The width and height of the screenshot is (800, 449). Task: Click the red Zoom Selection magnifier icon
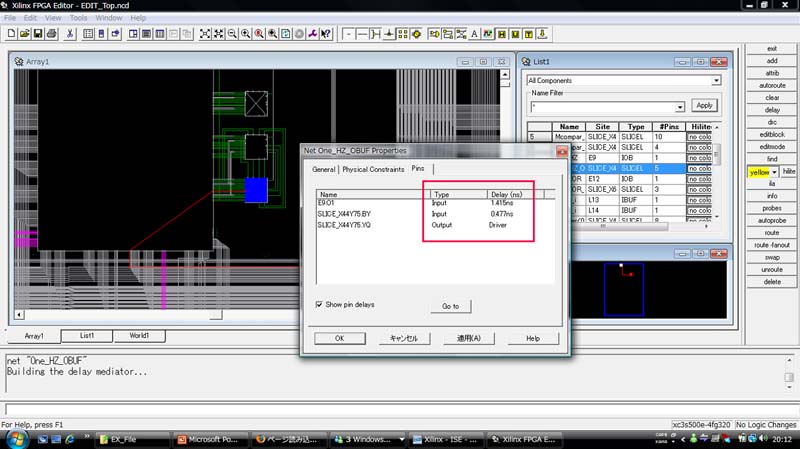coord(259,34)
